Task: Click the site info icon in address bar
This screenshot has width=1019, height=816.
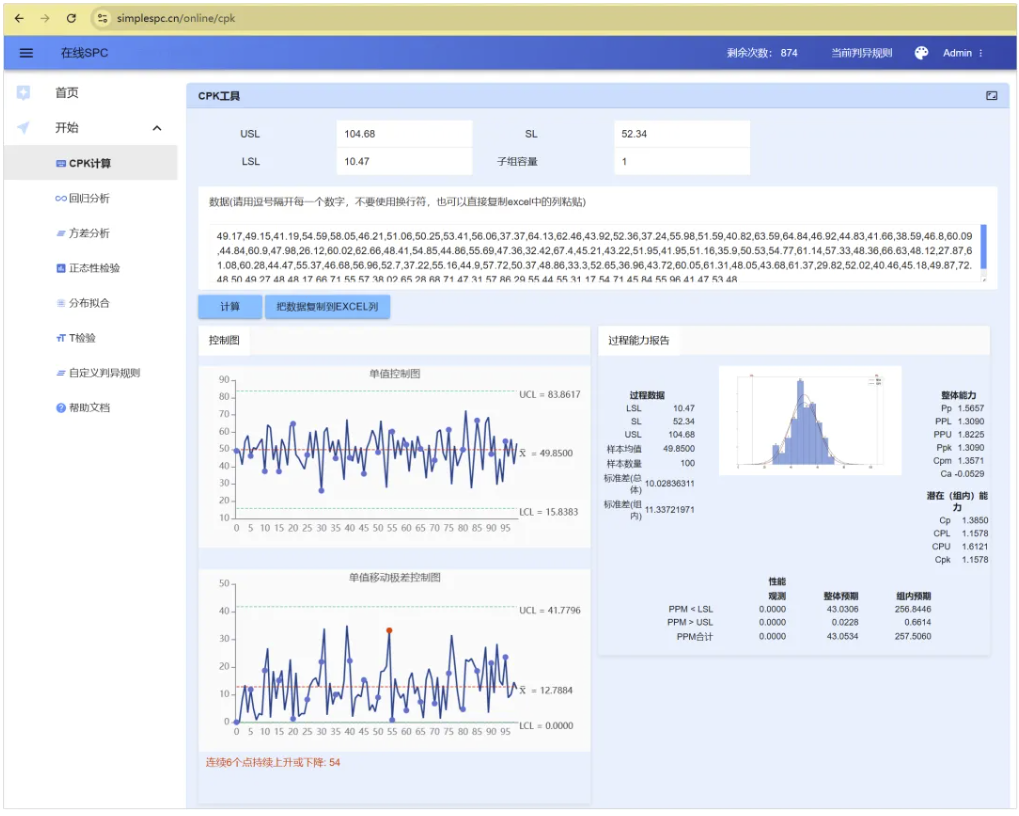Action: point(101,18)
